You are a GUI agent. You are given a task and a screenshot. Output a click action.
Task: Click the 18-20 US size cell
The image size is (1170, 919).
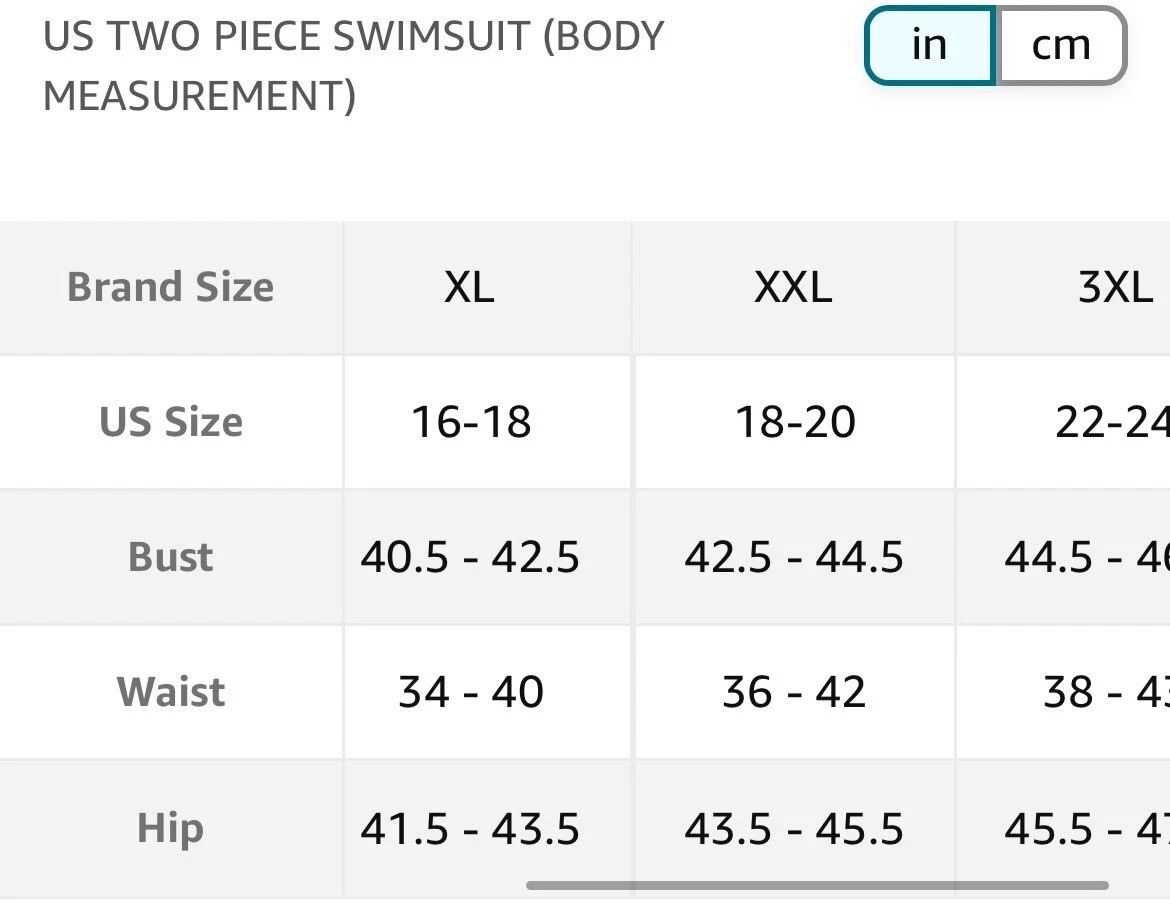point(794,422)
